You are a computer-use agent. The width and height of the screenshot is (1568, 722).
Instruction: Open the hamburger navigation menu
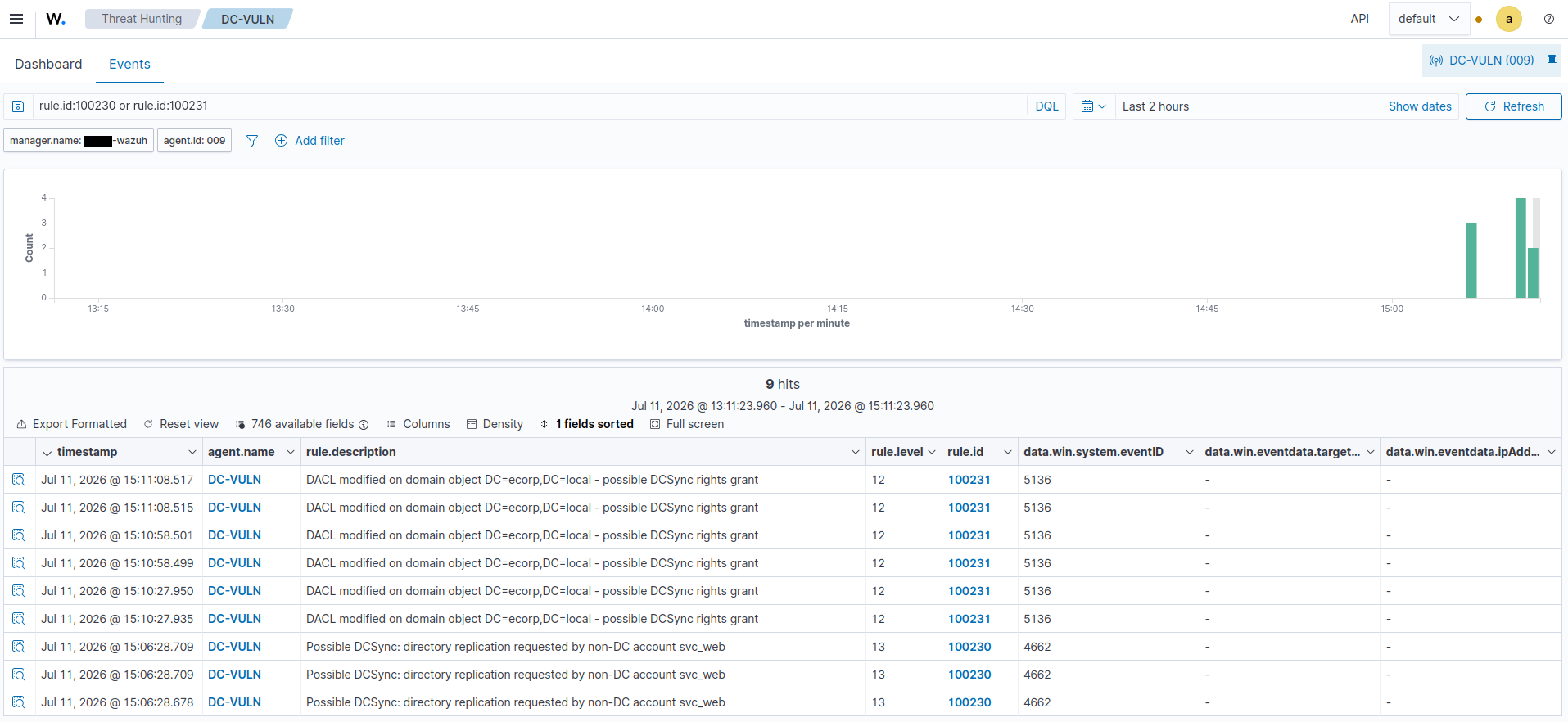click(x=16, y=19)
